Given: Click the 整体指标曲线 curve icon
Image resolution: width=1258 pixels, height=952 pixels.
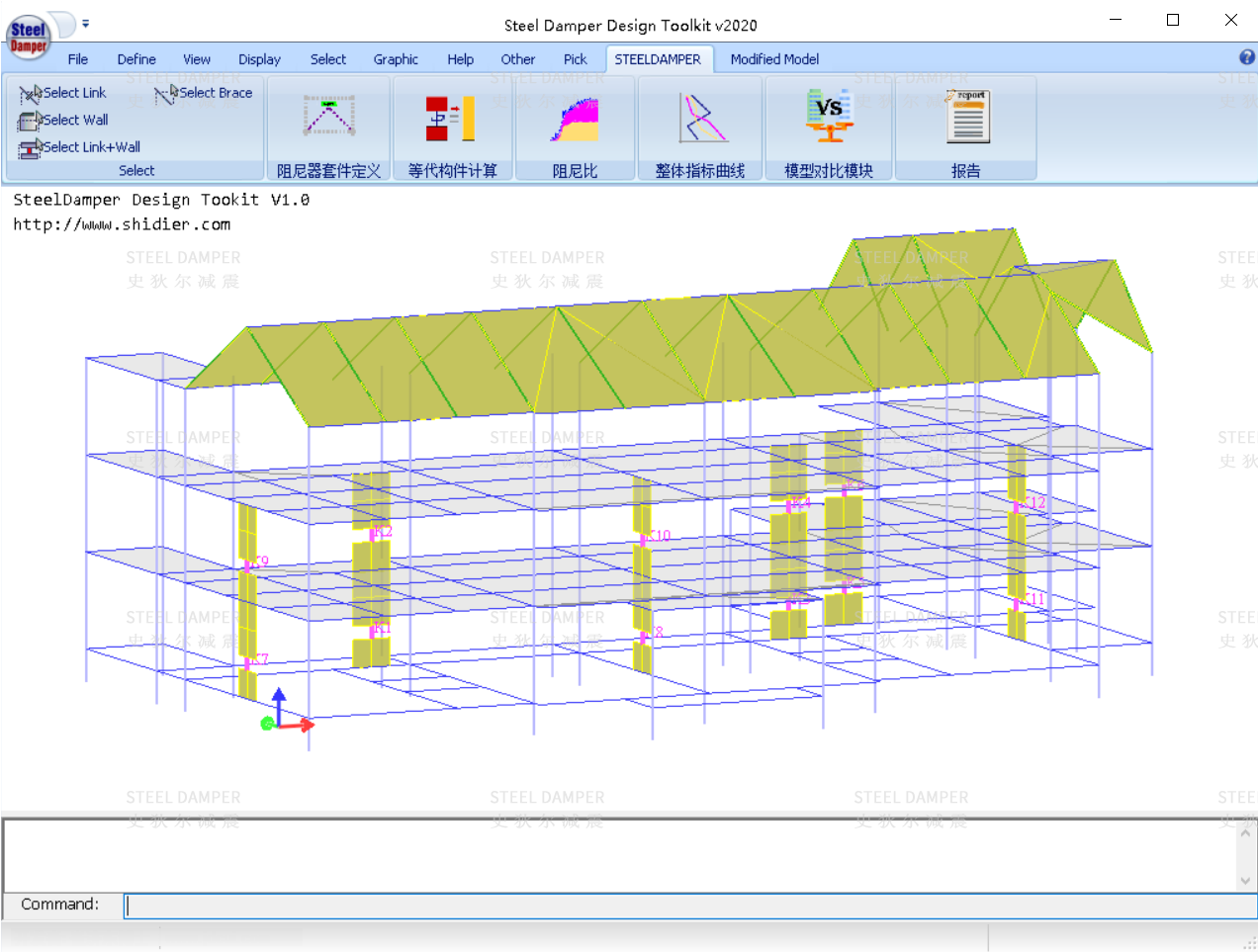Looking at the screenshot, I should (x=701, y=118).
